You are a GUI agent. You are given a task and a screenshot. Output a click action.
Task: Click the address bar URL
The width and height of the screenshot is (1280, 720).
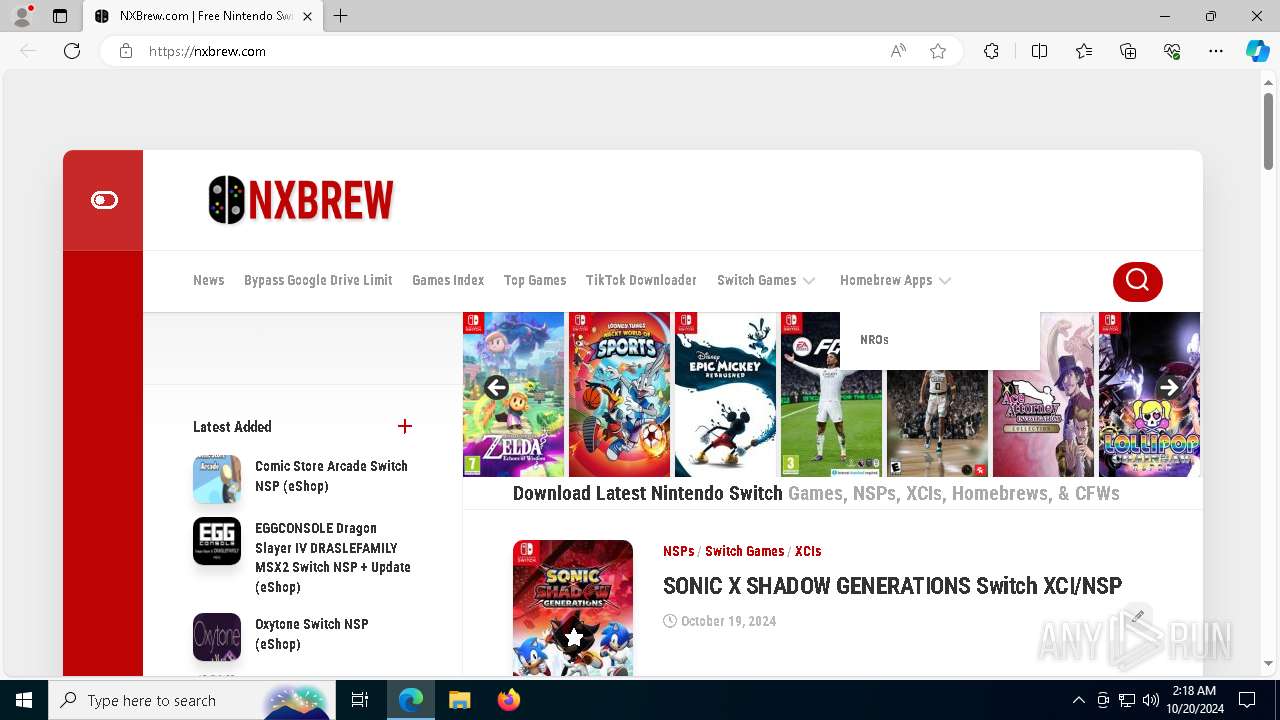(x=207, y=51)
